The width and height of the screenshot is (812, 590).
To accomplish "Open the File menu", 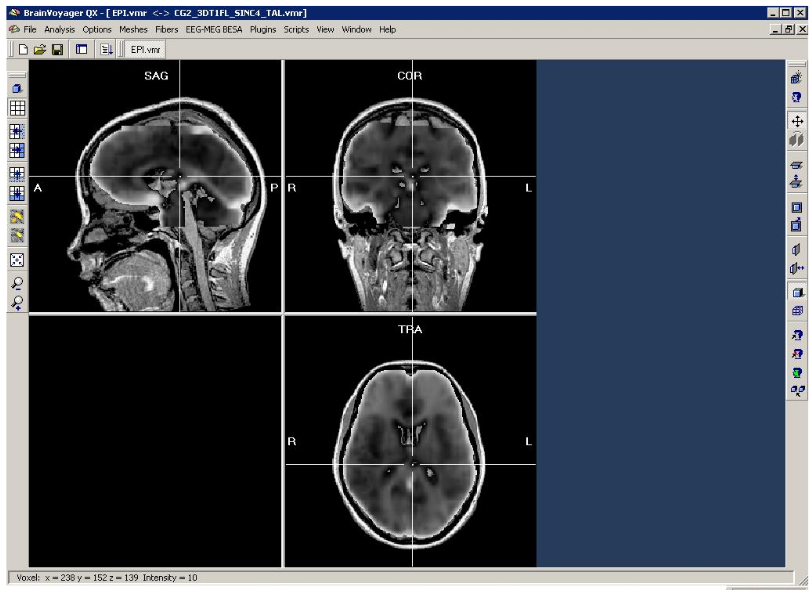I will click(x=30, y=30).
